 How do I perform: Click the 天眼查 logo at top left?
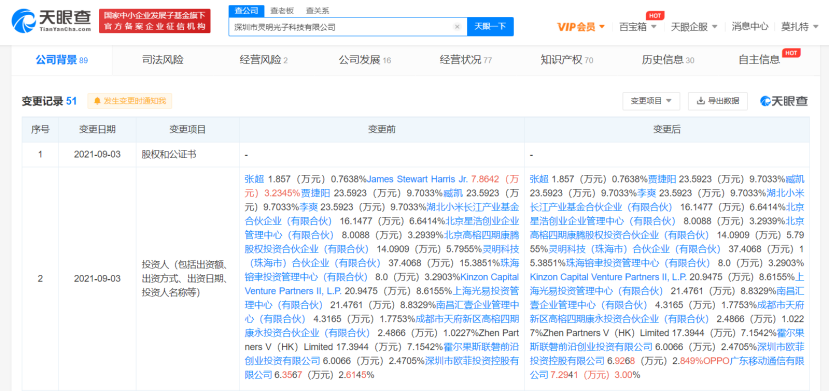coord(51,21)
